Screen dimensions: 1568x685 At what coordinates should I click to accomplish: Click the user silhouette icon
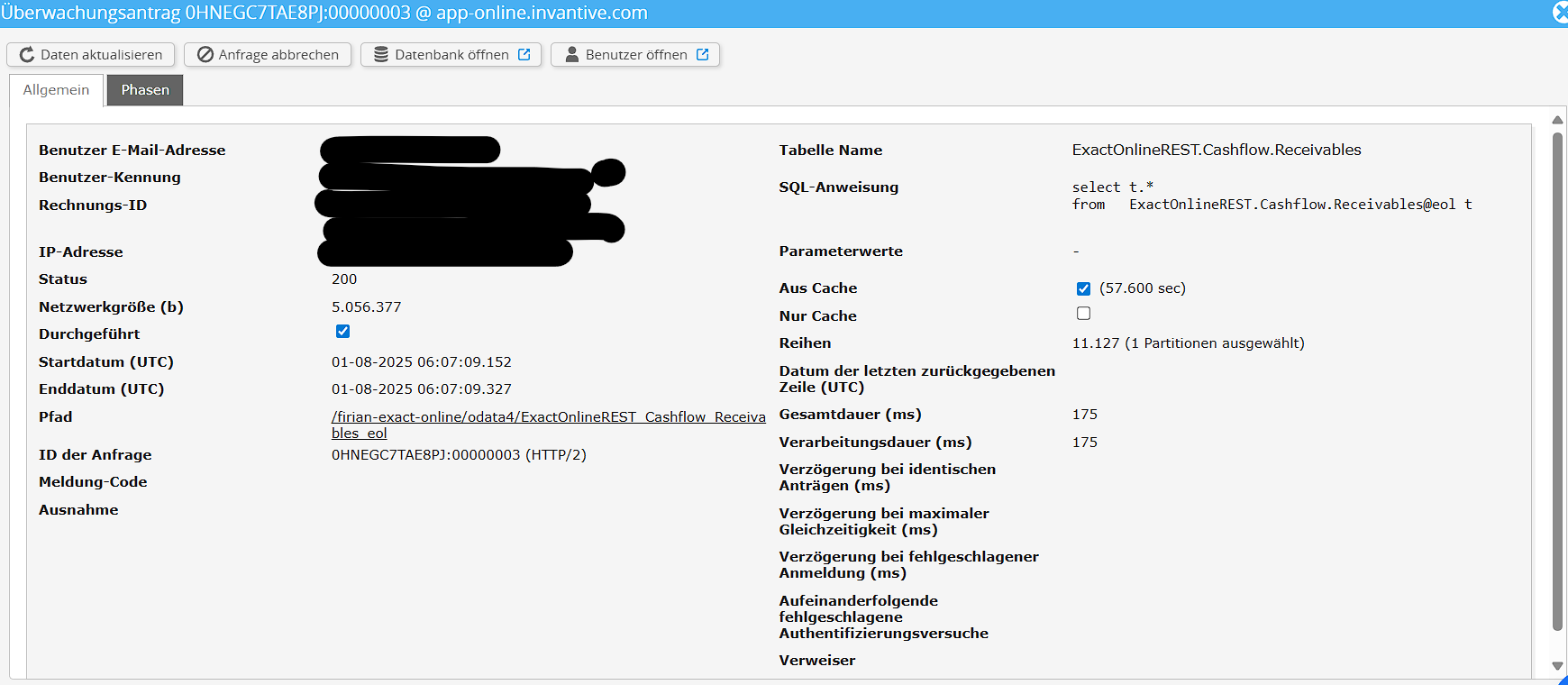click(x=571, y=55)
